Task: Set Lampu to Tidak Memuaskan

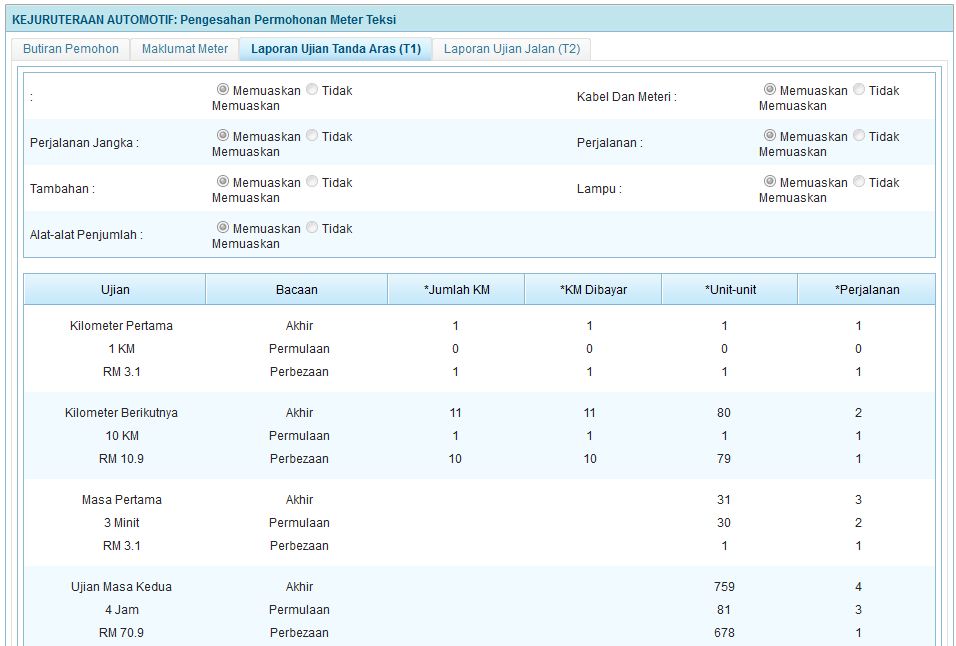Action: [859, 182]
